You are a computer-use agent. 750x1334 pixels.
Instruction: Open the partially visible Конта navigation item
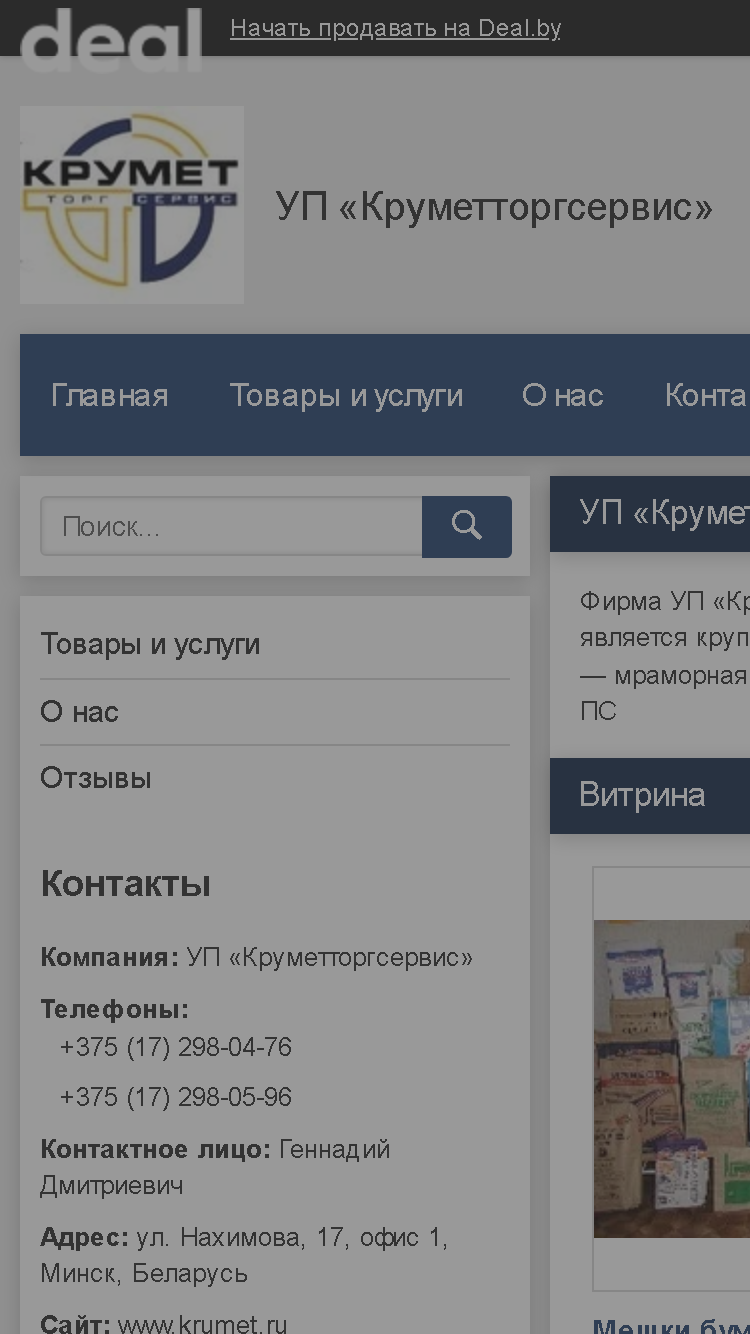click(707, 395)
